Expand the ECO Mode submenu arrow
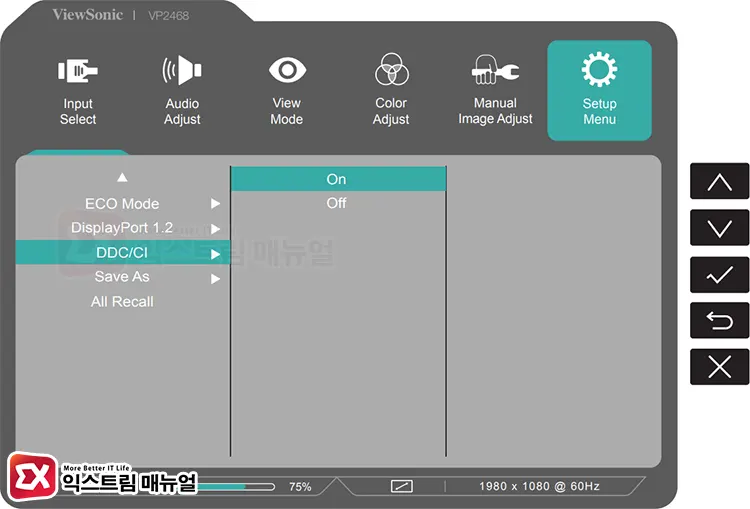The image size is (750, 509). (215, 204)
